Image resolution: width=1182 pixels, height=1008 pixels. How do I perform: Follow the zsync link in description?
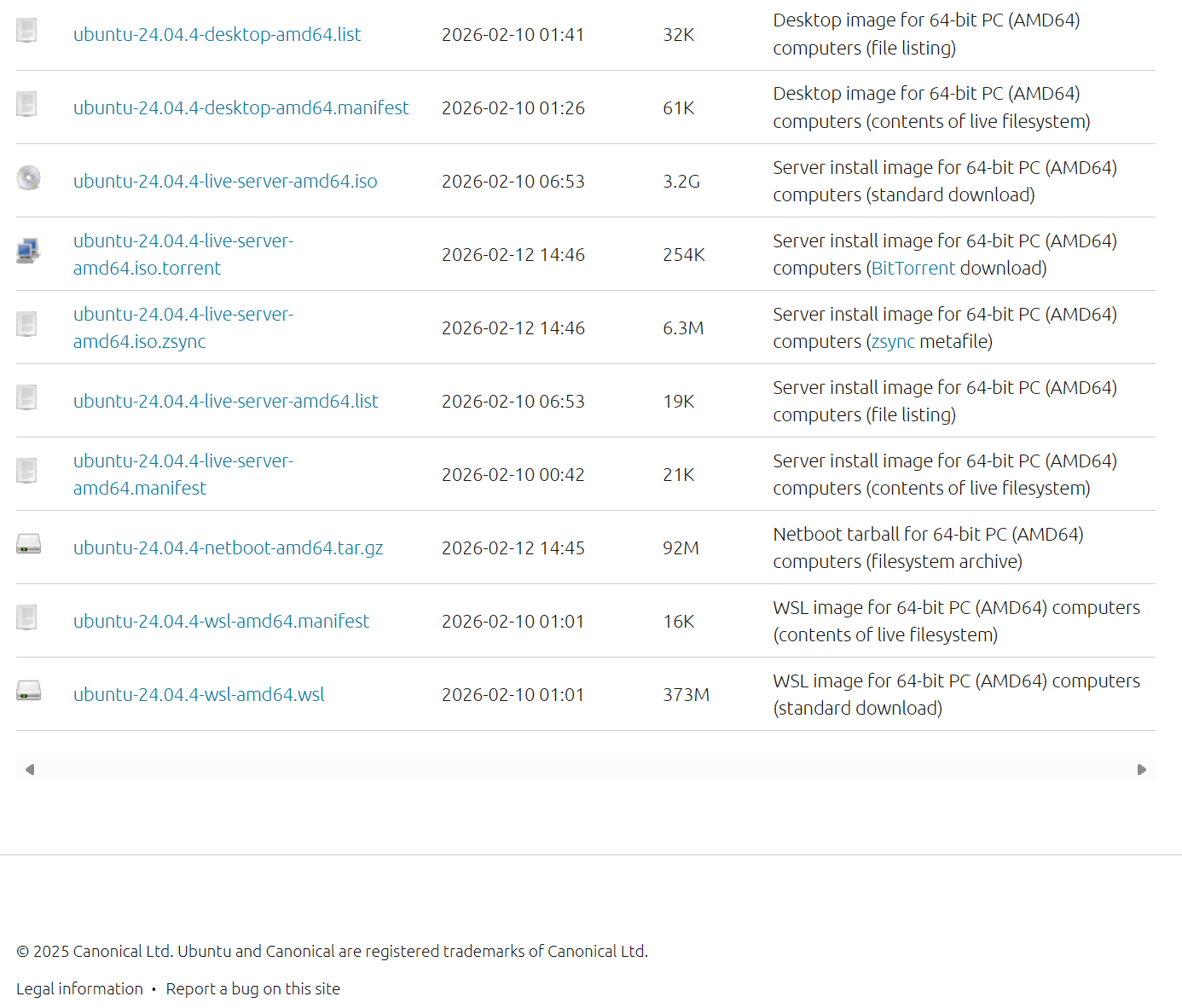click(893, 341)
